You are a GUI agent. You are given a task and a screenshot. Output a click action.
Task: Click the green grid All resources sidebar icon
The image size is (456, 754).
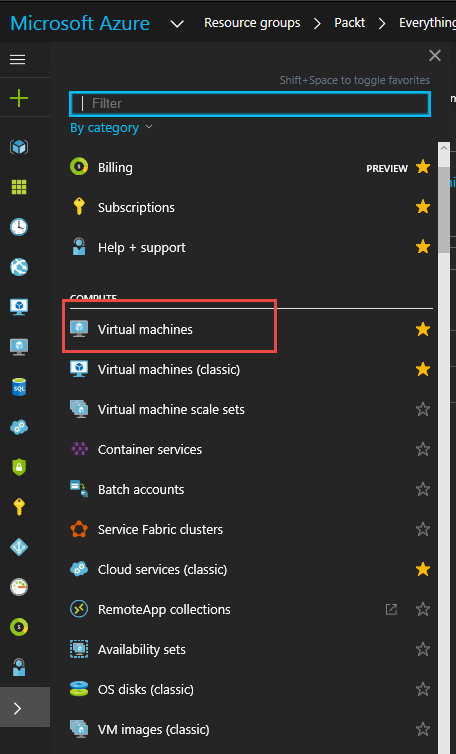click(x=19, y=187)
